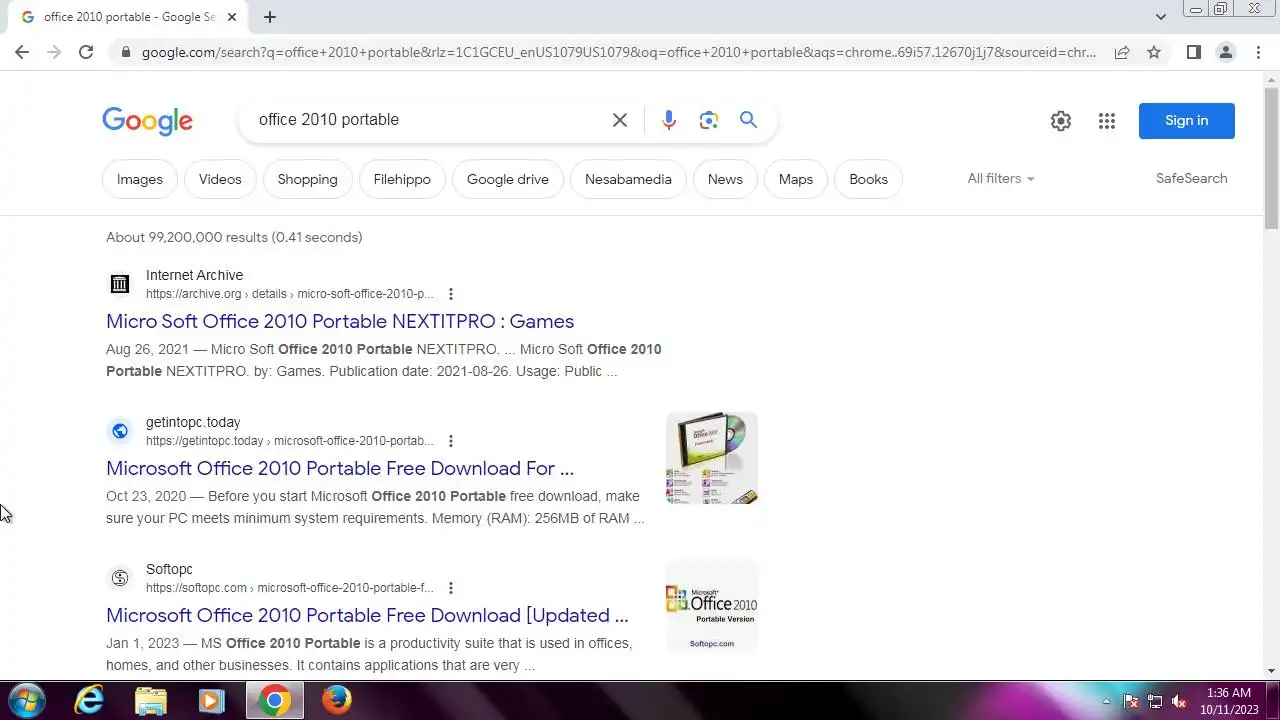Screen dimensions: 1280x720
Task: Open Chrome three-dot menu
Action: click(x=1258, y=52)
